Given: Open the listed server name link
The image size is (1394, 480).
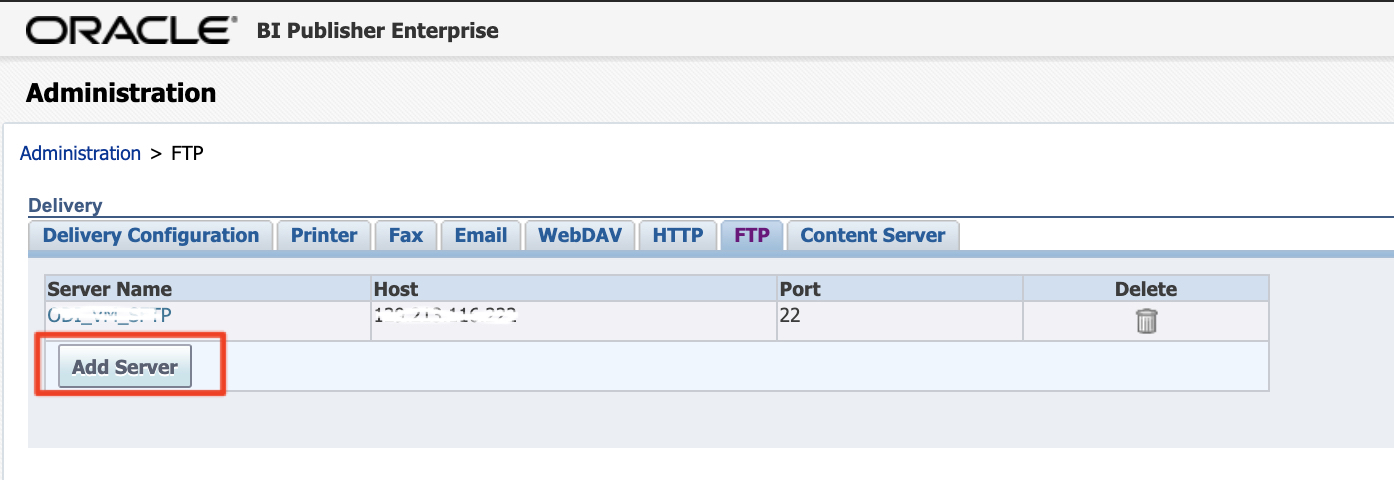Looking at the screenshot, I should 111,315.
